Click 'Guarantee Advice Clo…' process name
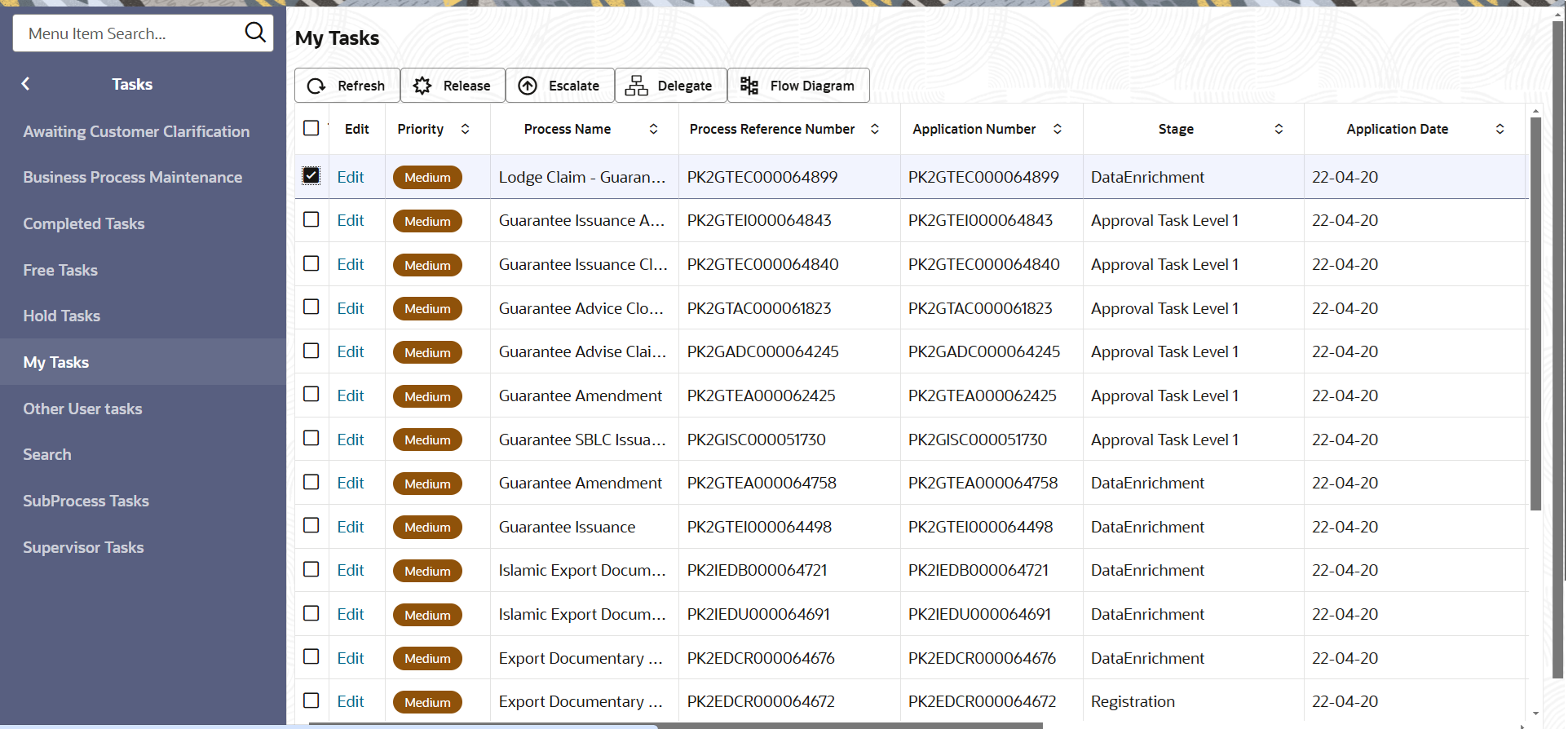The width and height of the screenshot is (1568, 729). [581, 308]
